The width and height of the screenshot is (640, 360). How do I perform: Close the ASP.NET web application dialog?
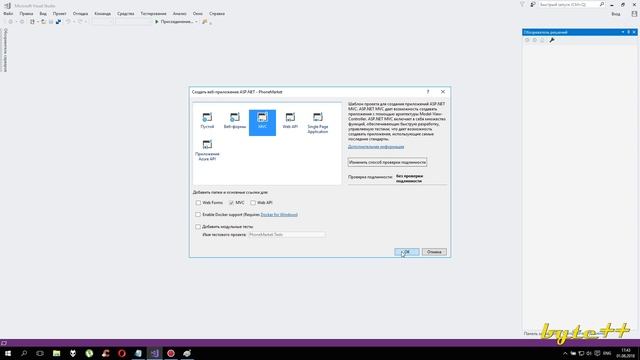click(443, 92)
